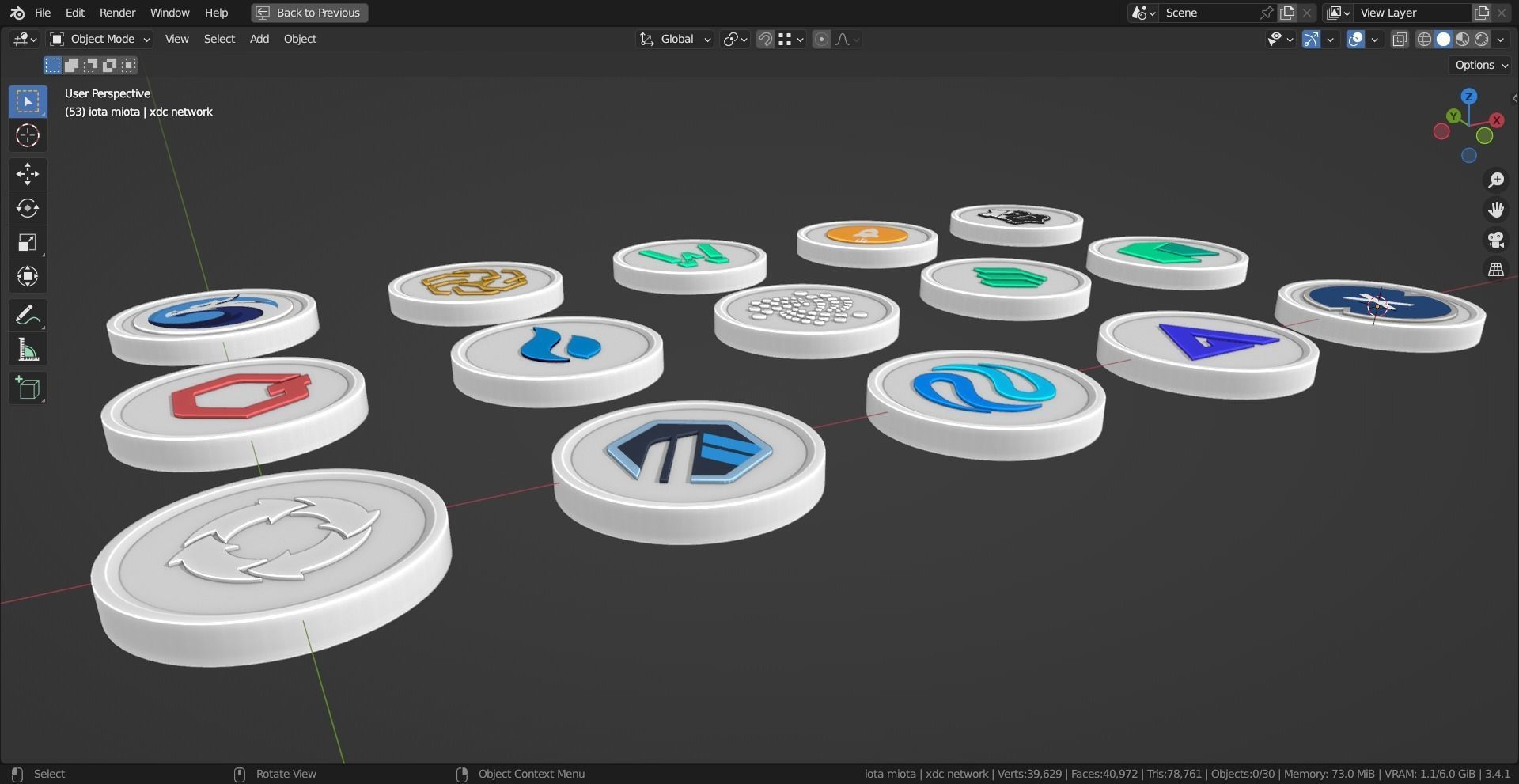Set selection mode to subtract
Viewport: 1519px width, 784px height.
click(x=90, y=65)
